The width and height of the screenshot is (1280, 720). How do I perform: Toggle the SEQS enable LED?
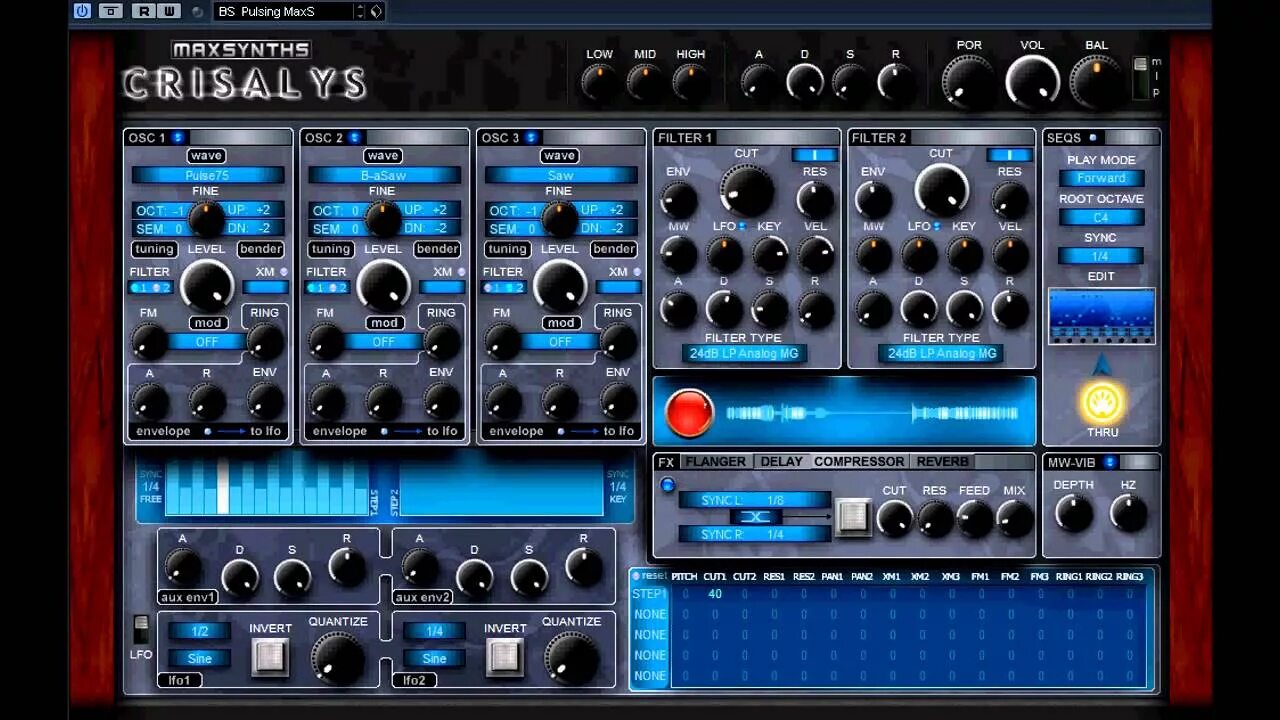[x=1092, y=138]
